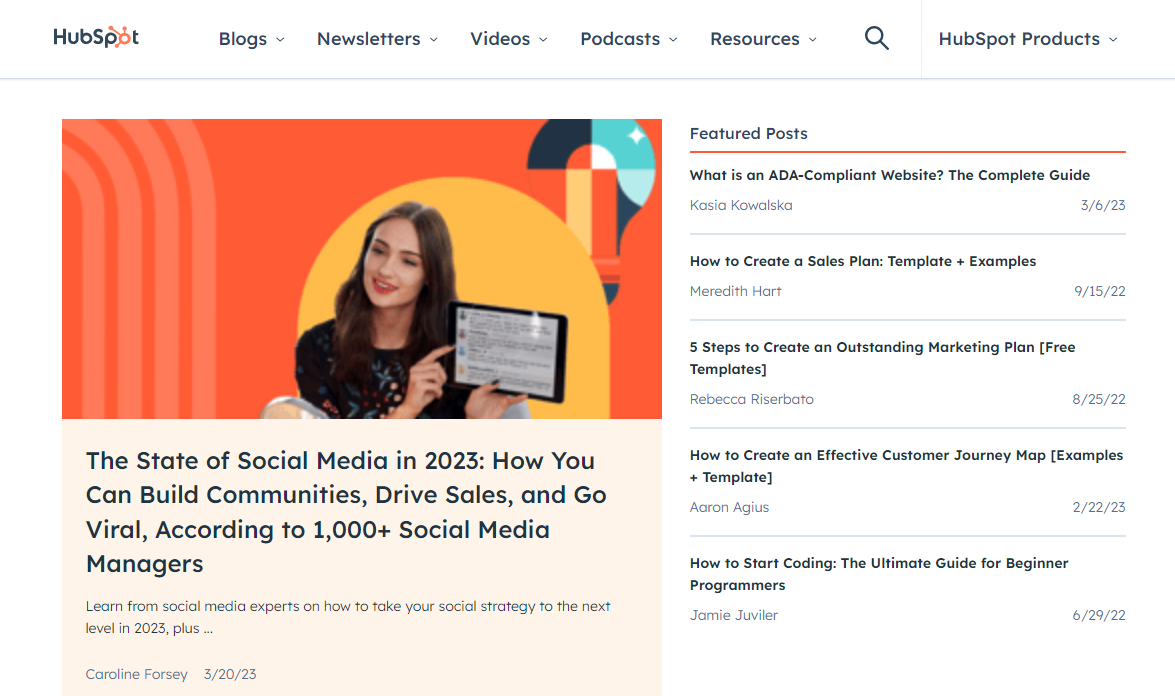The width and height of the screenshot is (1175, 696).
Task: Expand the chevron next to Newsletters
Action: [x=433, y=40]
